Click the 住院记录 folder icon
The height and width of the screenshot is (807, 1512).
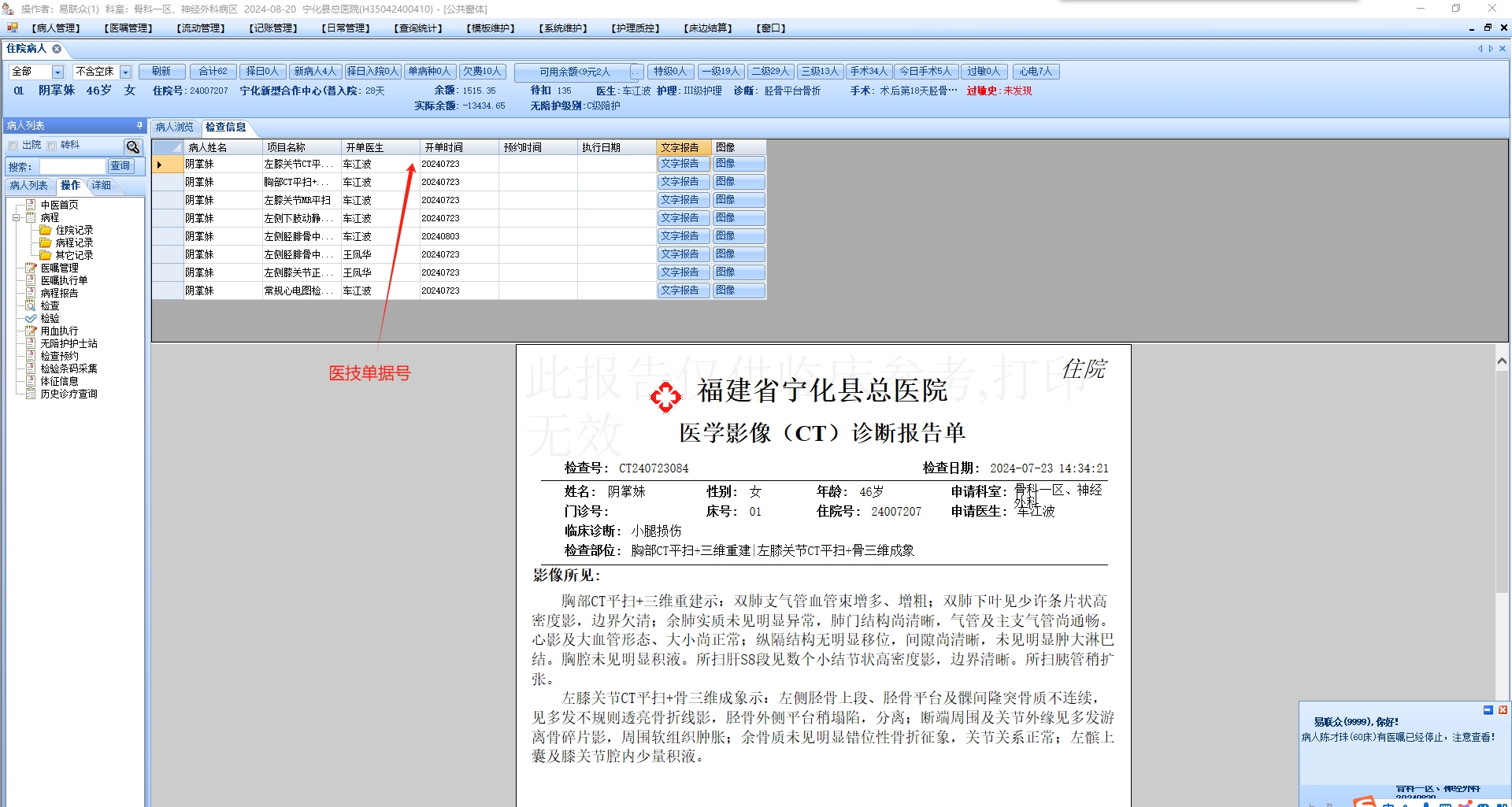46,230
